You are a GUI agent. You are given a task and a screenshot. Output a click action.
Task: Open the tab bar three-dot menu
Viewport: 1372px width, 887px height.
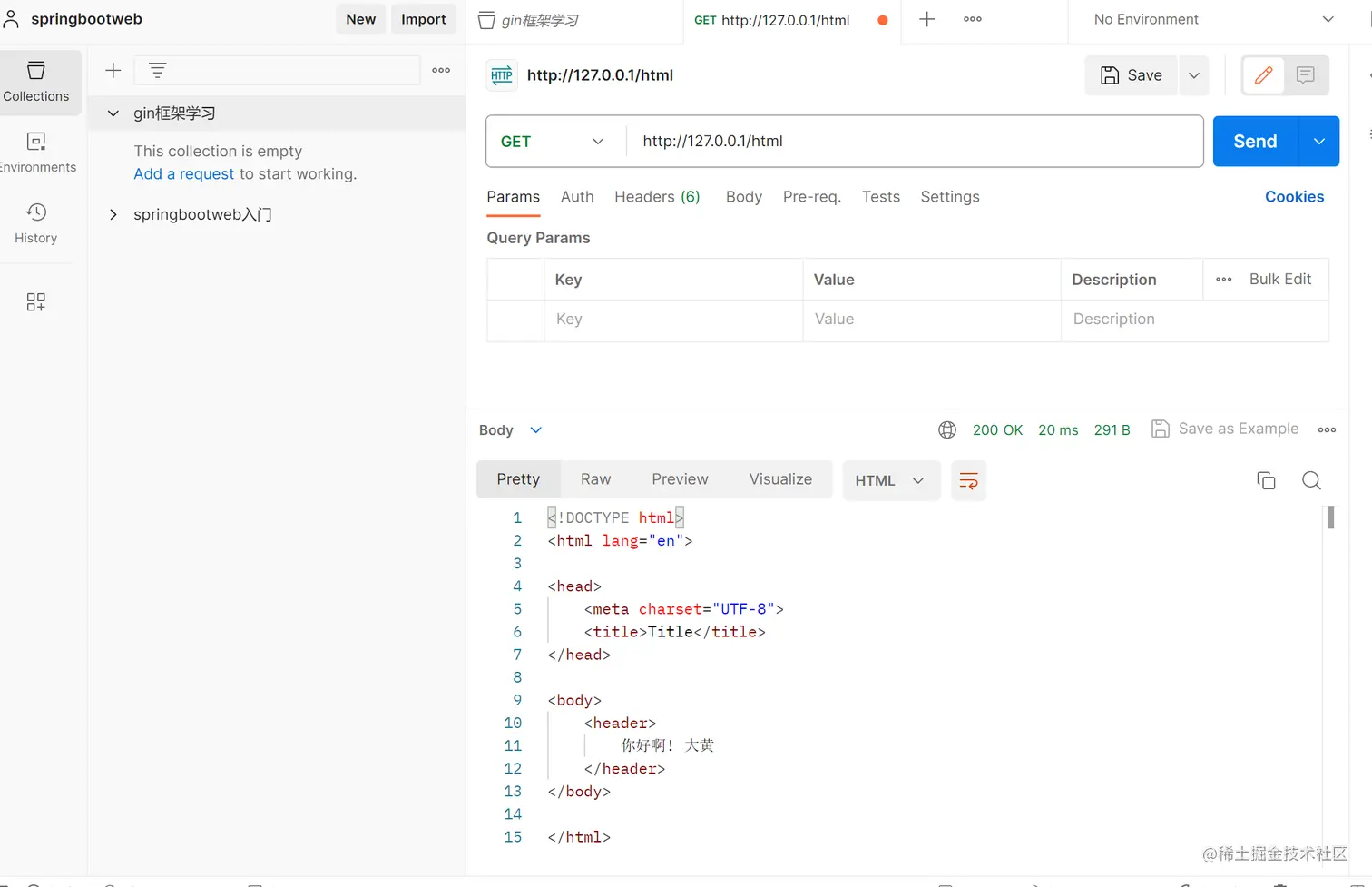pos(973,19)
